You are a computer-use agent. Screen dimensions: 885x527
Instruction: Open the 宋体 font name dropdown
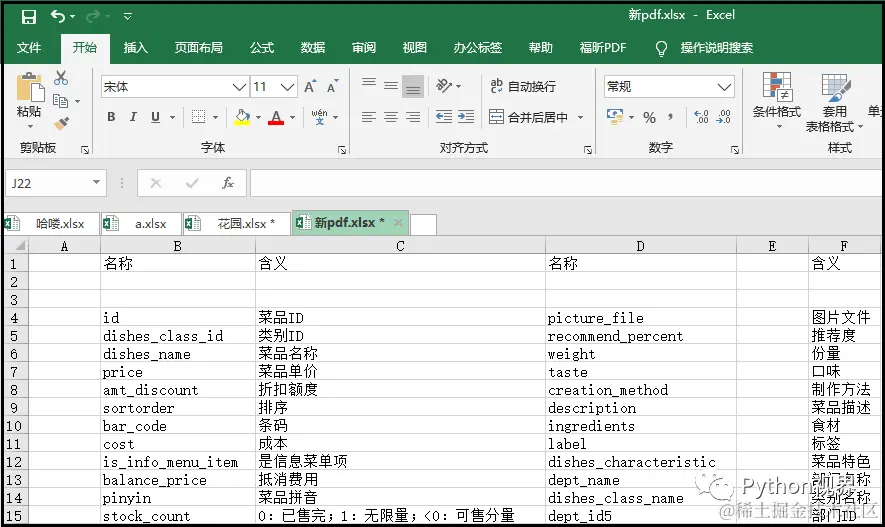point(239,87)
